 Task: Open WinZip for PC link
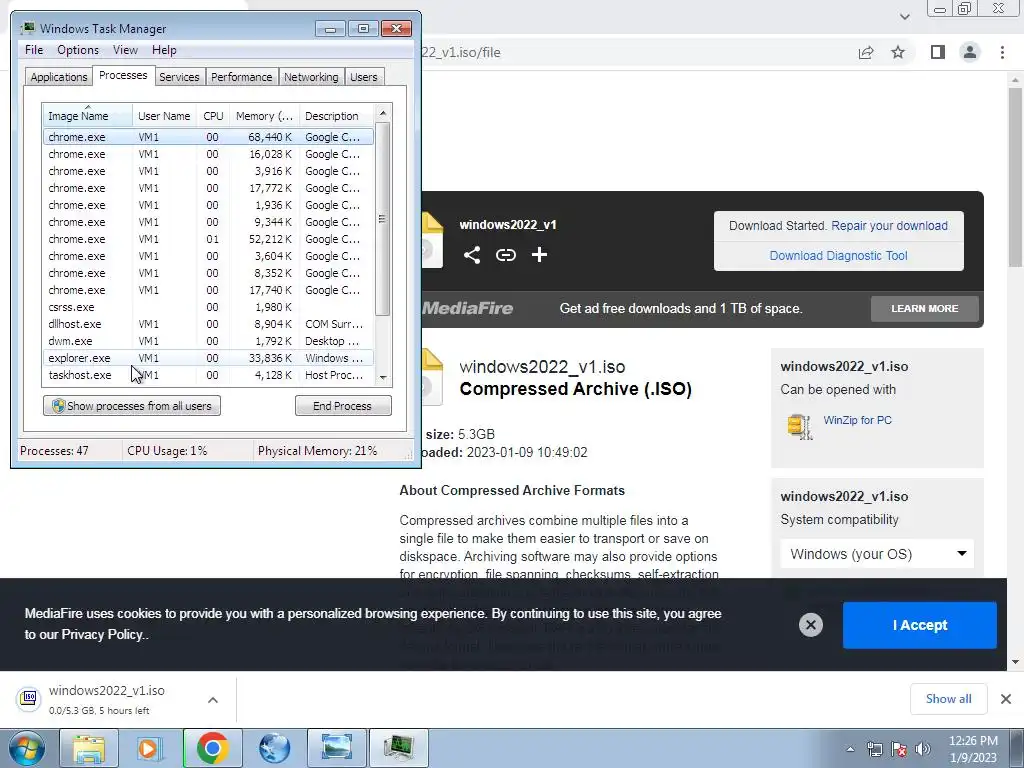pyautogui.click(x=857, y=420)
